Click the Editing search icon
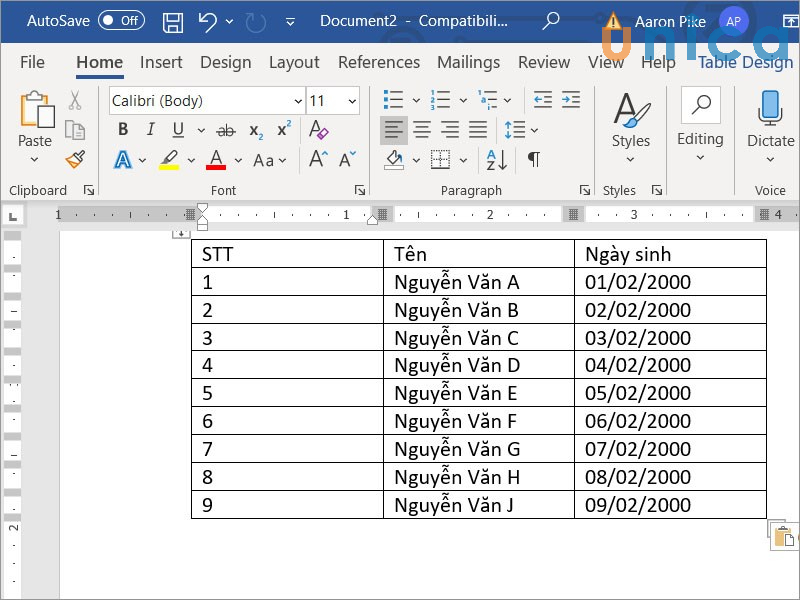Screen dimensions: 800x600 pos(701,105)
